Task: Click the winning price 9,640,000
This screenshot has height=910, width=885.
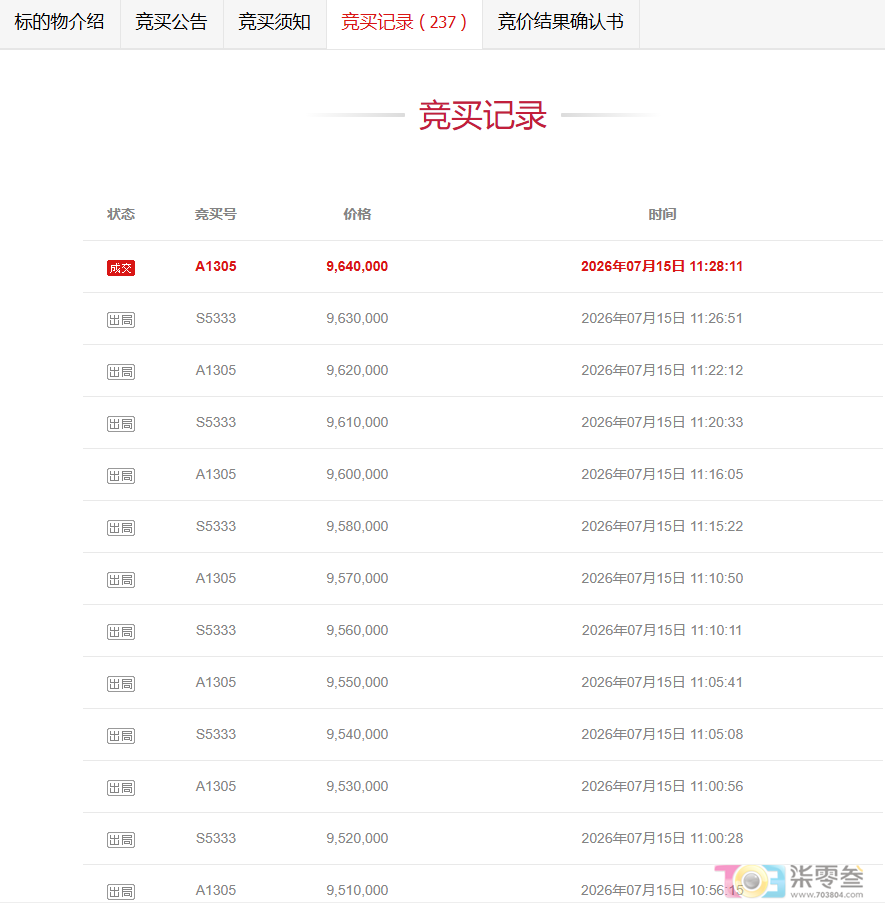Action: (357, 266)
